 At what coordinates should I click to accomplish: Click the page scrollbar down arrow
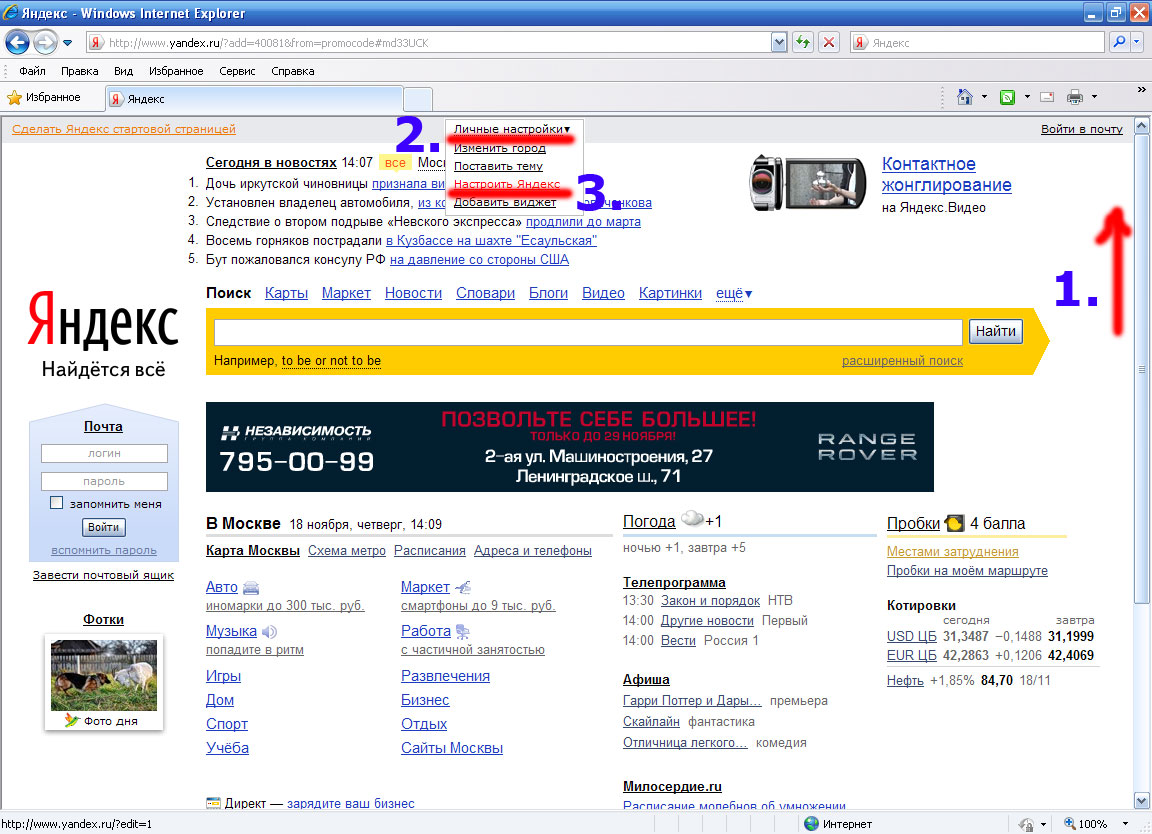[x=1142, y=800]
